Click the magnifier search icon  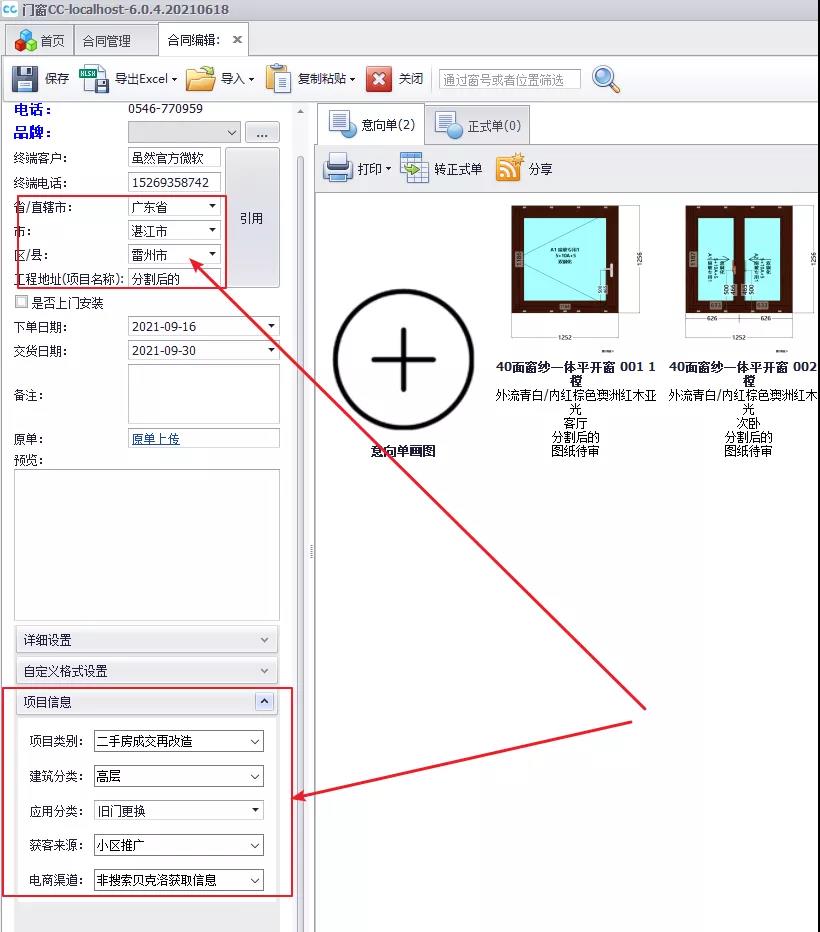tap(606, 79)
